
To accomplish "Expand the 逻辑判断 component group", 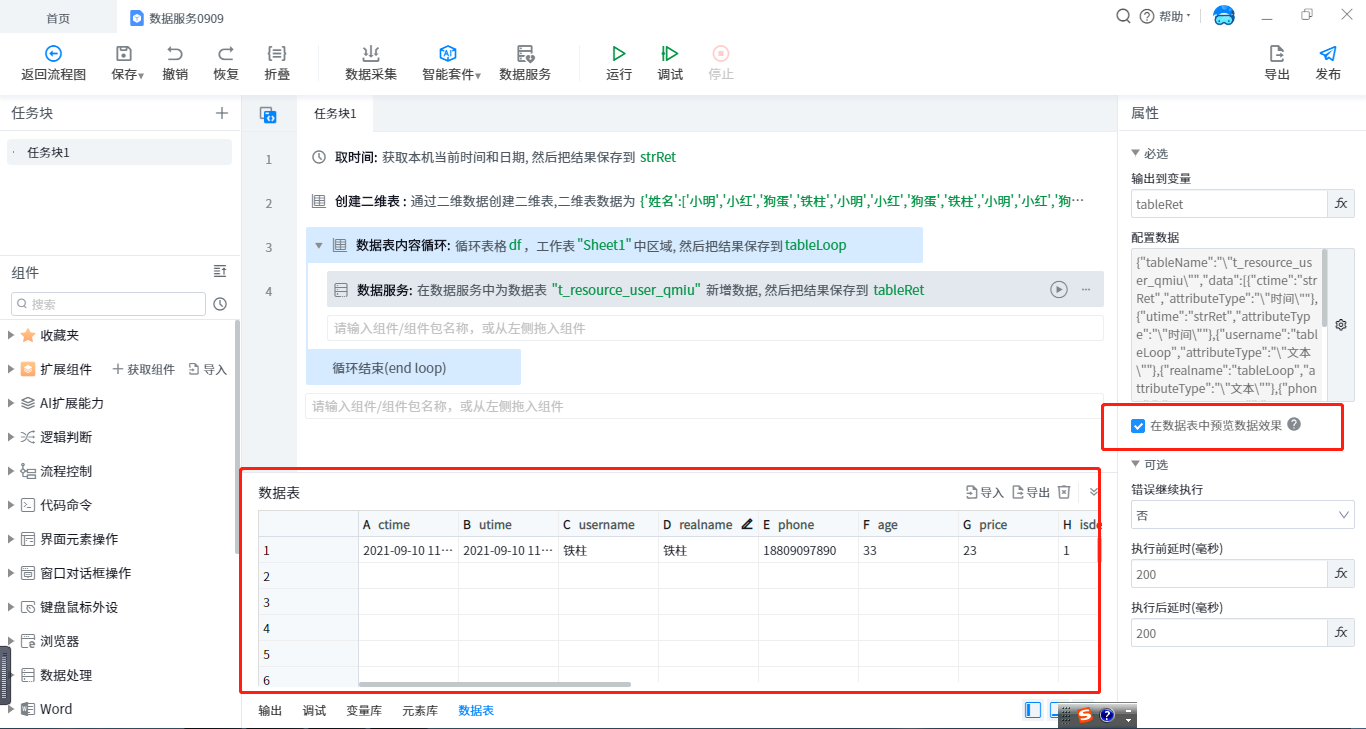I will pos(11,437).
